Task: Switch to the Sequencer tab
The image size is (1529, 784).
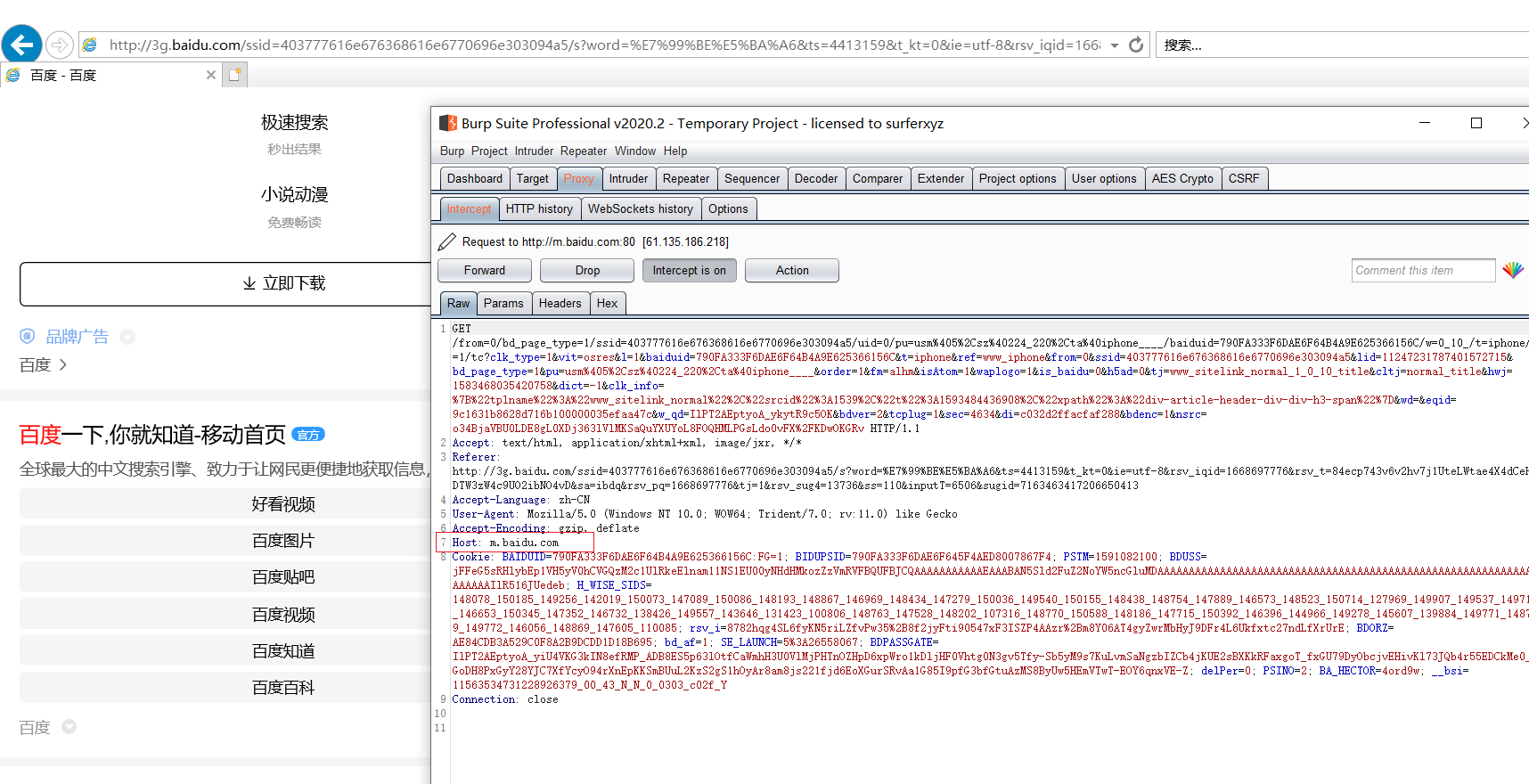Action: [x=752, y=179]
